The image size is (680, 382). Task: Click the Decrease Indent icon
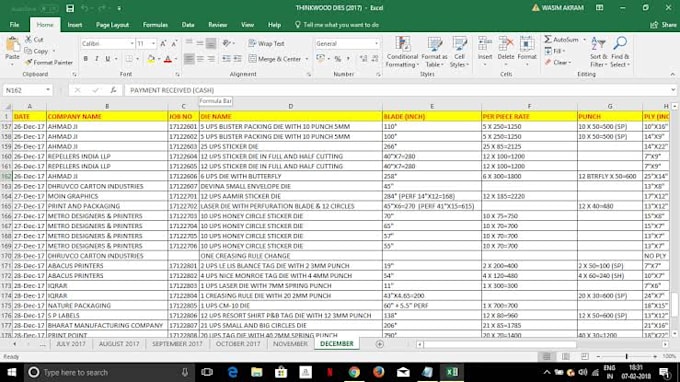click(x=226, y=59)
